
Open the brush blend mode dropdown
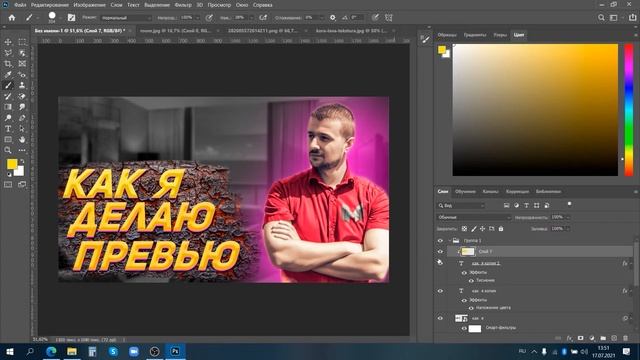coord(126,18)
